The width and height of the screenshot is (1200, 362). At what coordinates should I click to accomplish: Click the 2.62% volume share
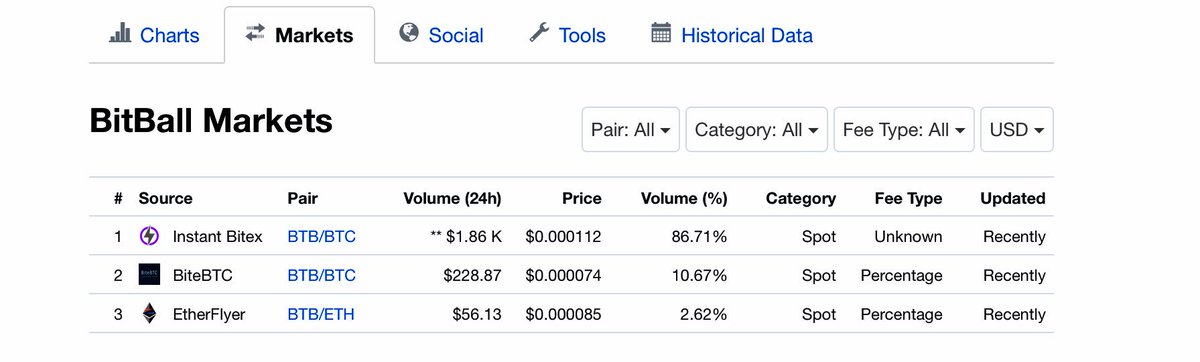click(704, 314)
